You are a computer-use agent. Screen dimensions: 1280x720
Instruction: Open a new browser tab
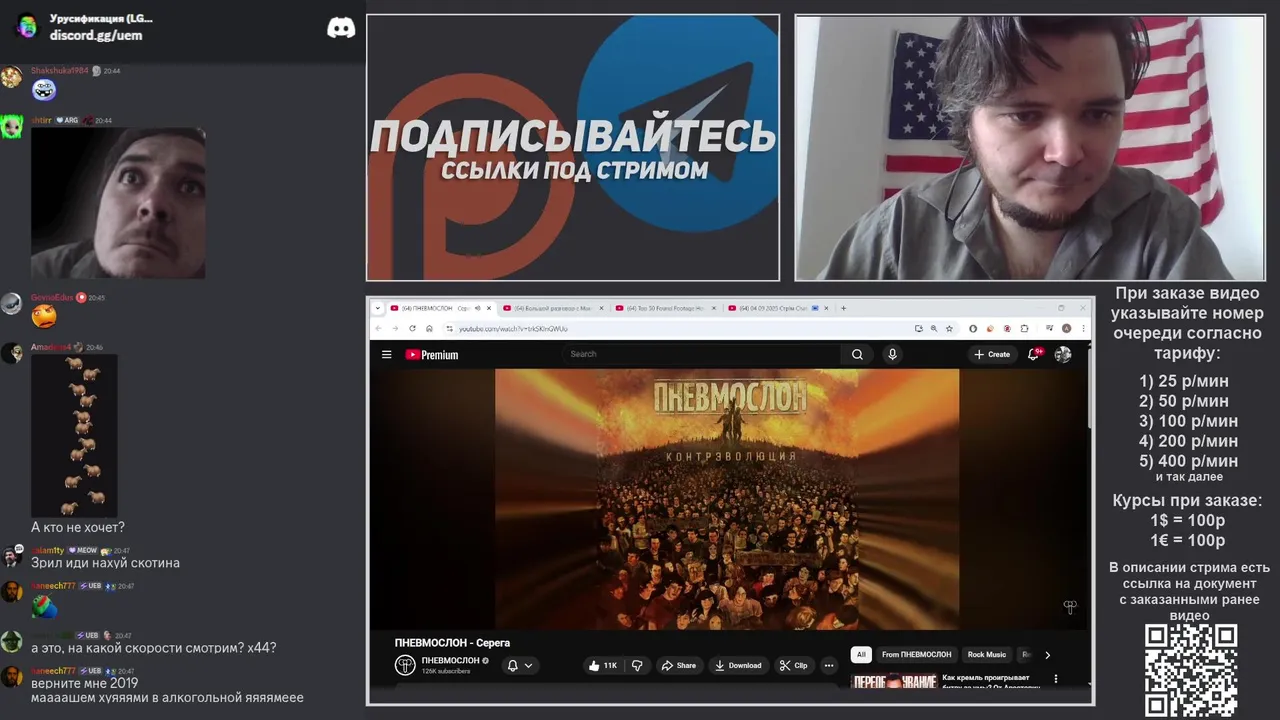843,308
